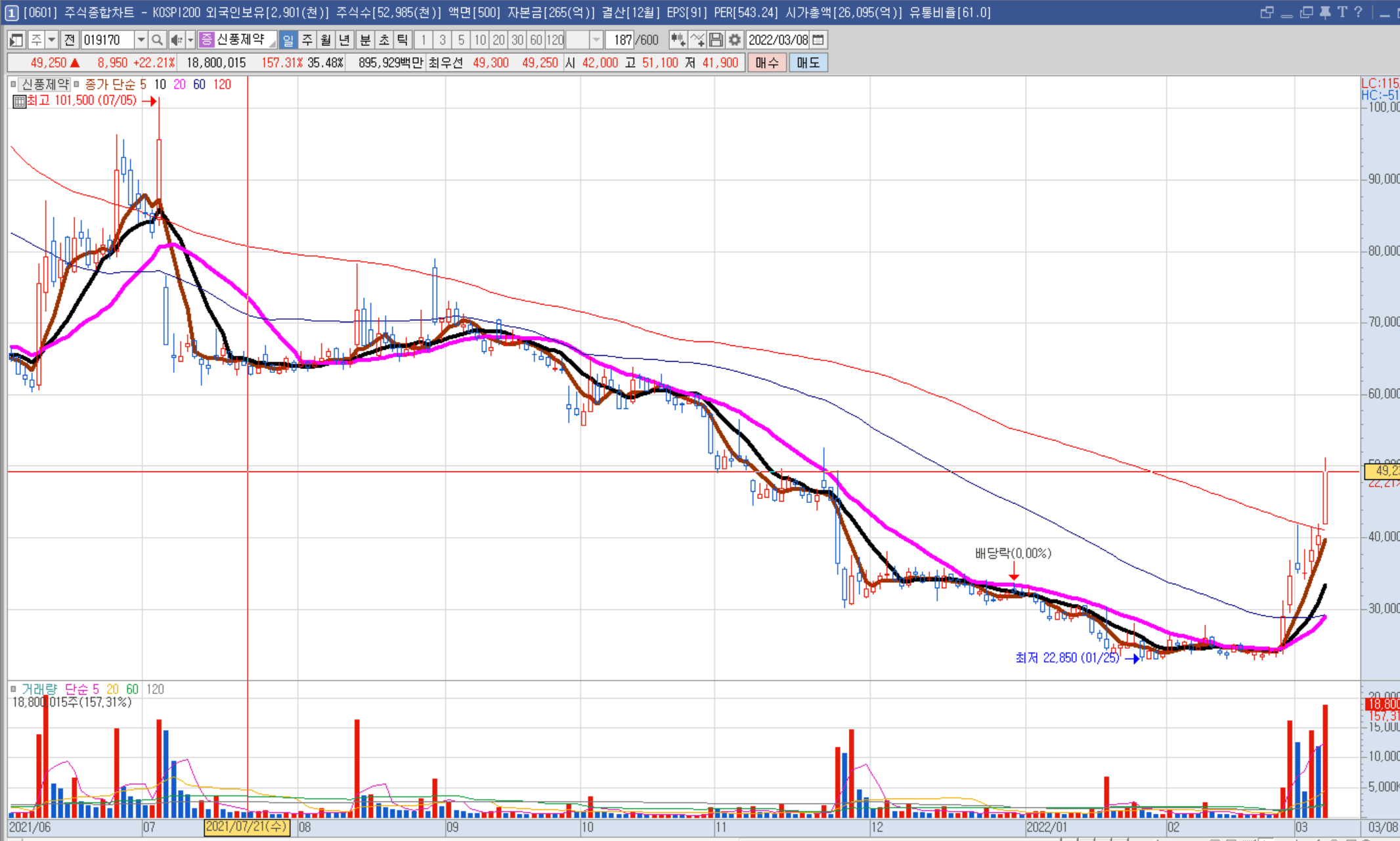Screen dimensions: 1400x841
Task: Choose interval 1 button
Action: click(x=424, y=40)
